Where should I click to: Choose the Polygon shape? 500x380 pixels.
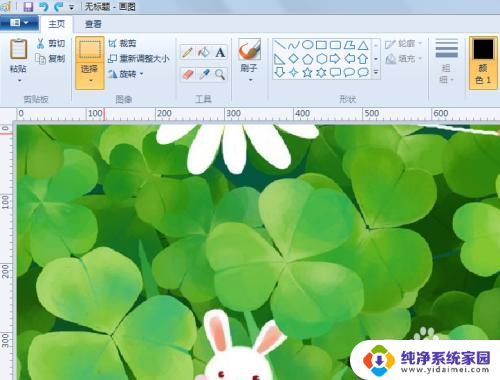pyautogui.click(x=349, y=45)
